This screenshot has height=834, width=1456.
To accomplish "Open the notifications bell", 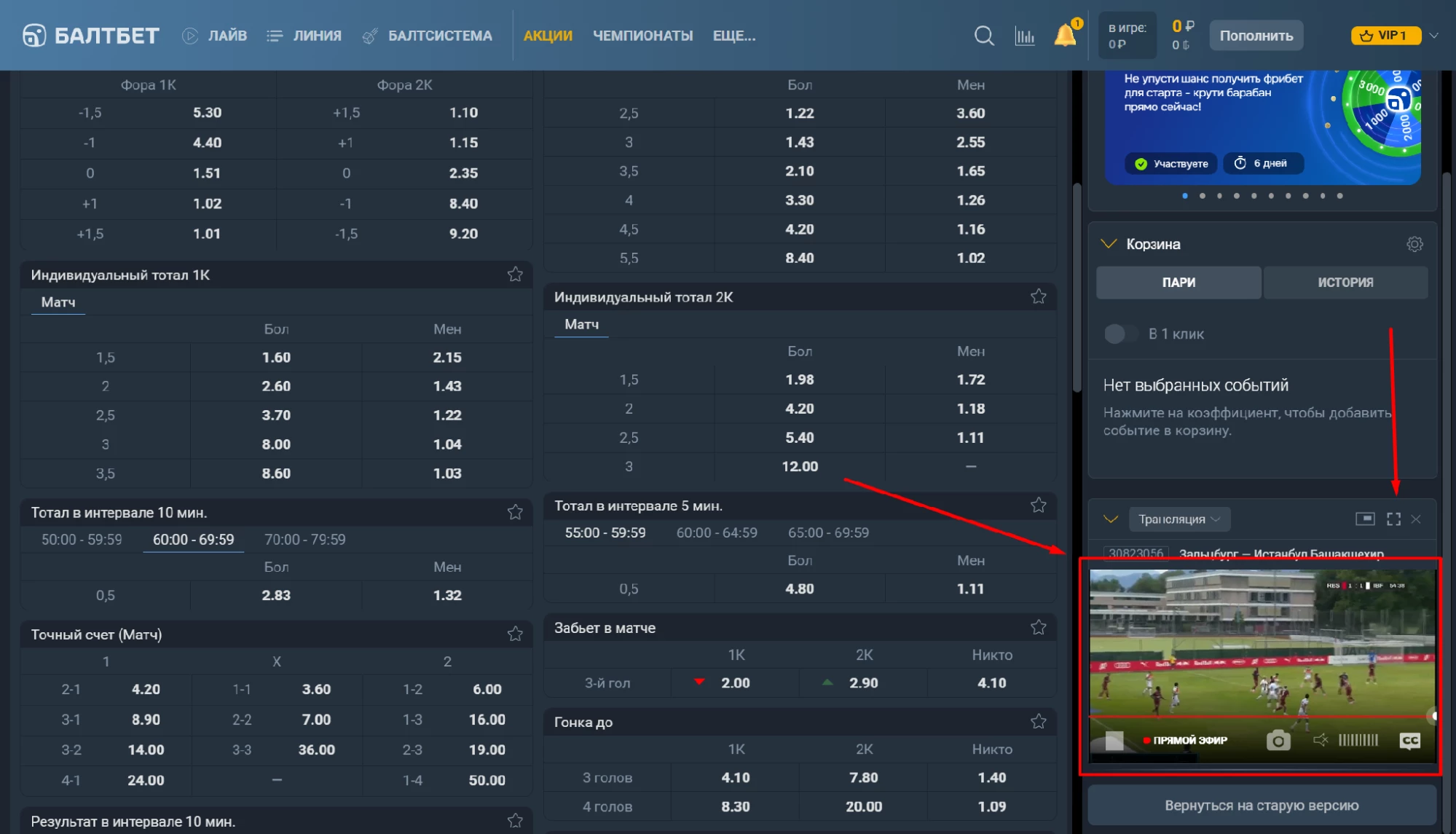I will (x=1066, y=34).
